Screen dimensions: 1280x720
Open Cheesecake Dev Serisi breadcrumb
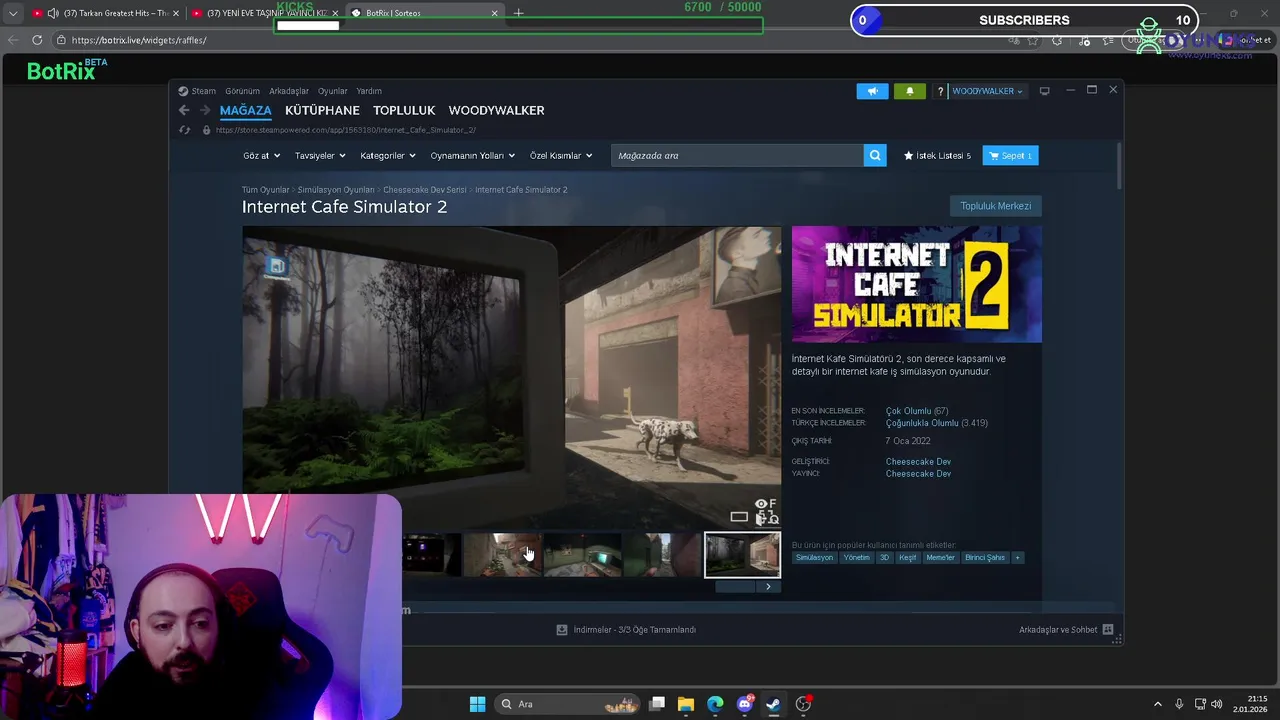point(425,190)
